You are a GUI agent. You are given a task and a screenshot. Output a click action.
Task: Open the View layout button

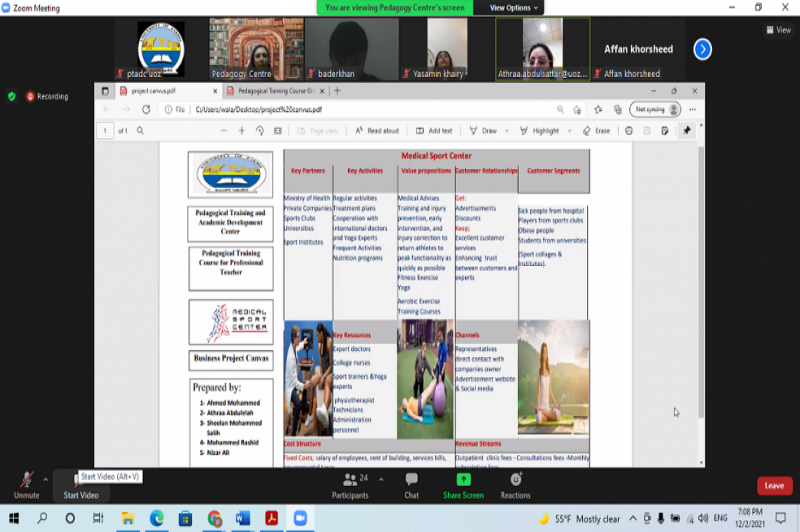777,30
